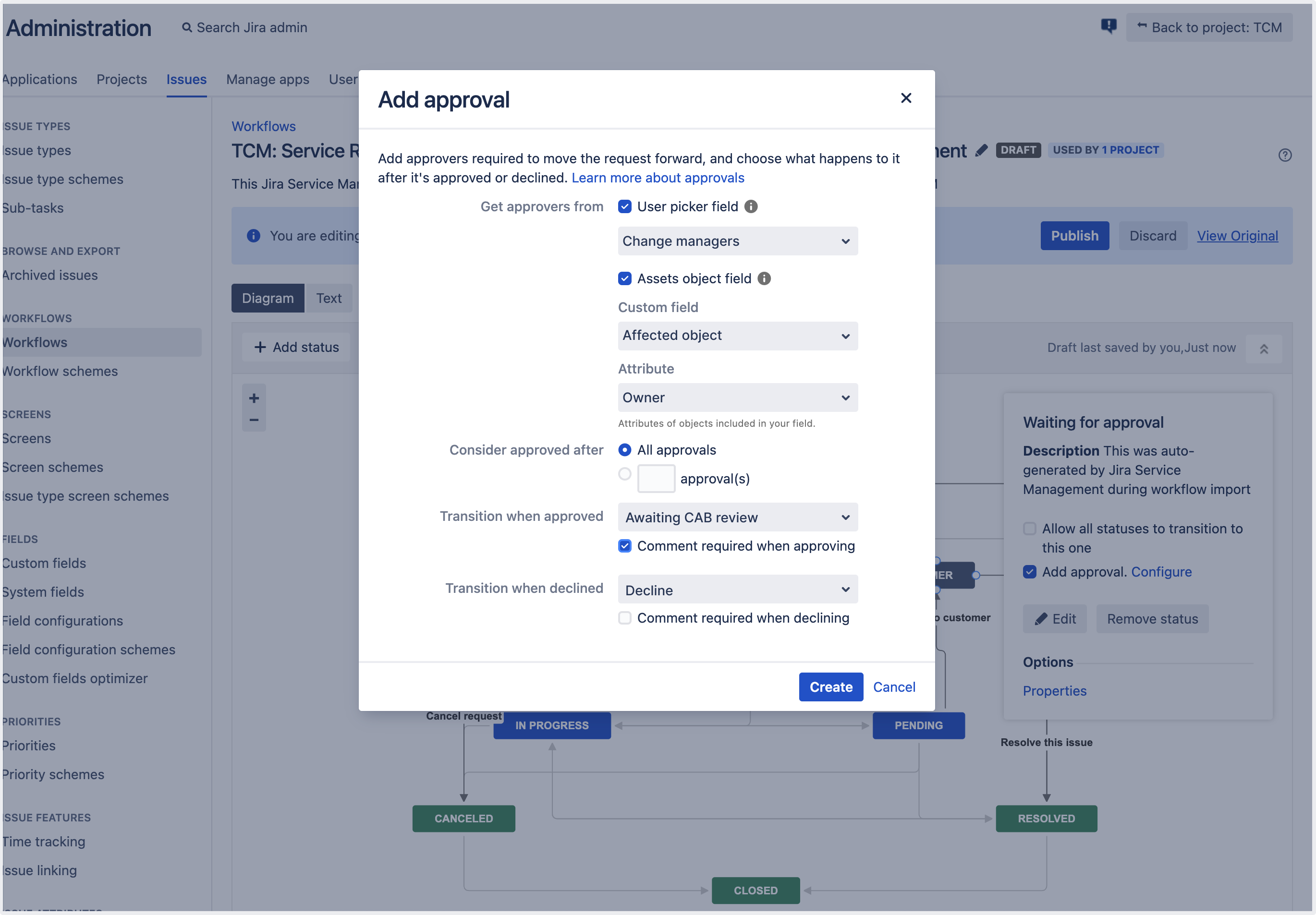Image resolution: width=1316 pixels, height=915 pixels.
Task: Select IN PROGRESS status node in diagram
Action: tap(551, 725)
